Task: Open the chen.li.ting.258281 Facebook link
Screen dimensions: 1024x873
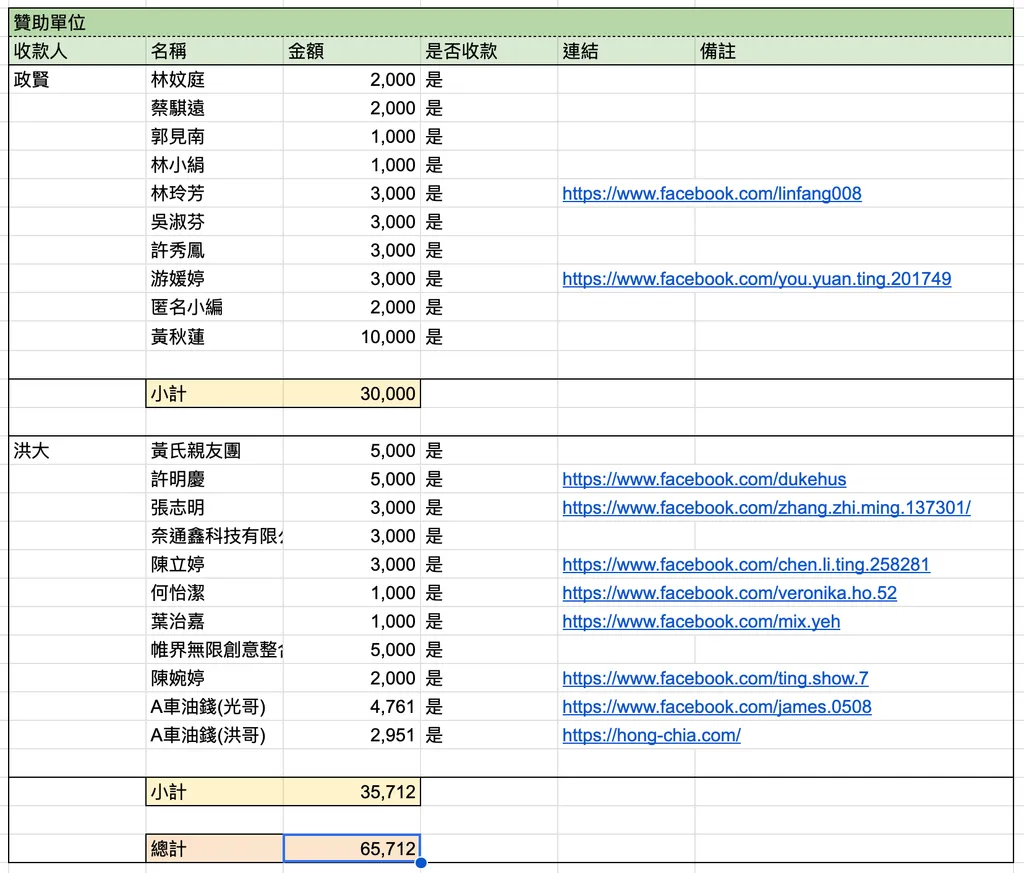Action: [746, 565]
